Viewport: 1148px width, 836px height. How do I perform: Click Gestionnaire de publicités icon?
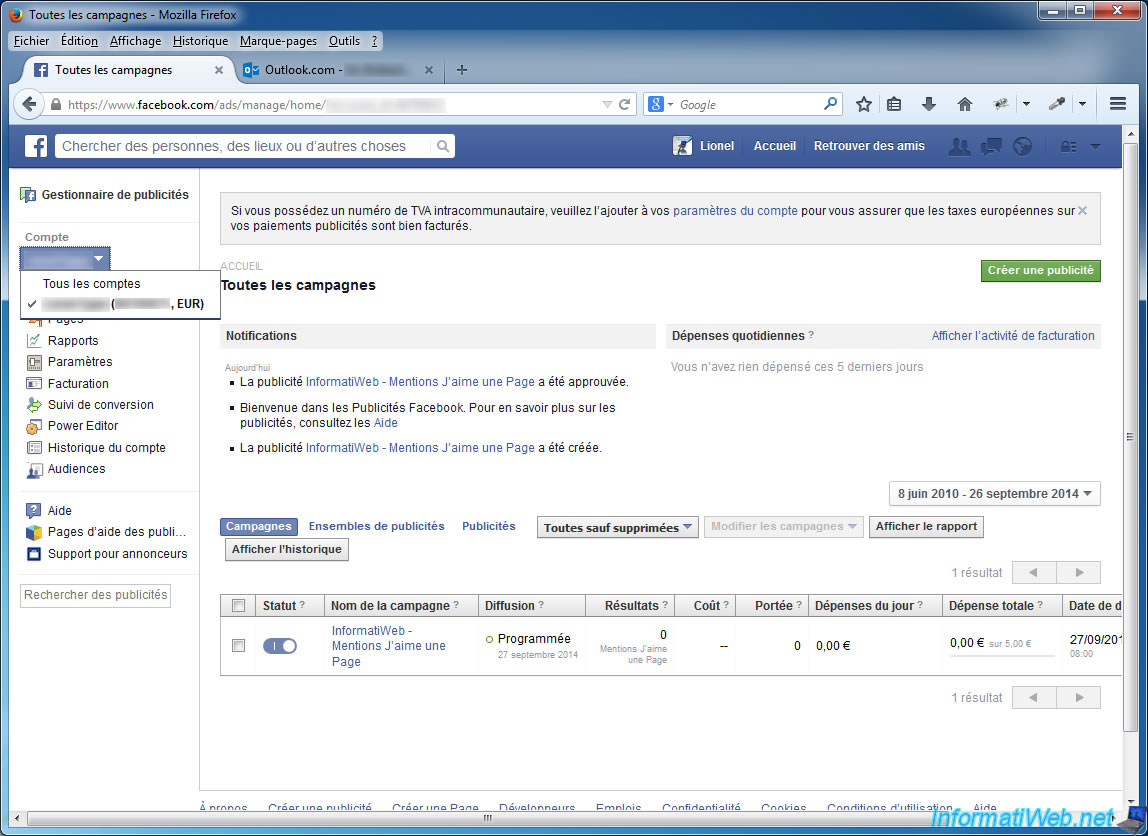(x=29, y=195)
